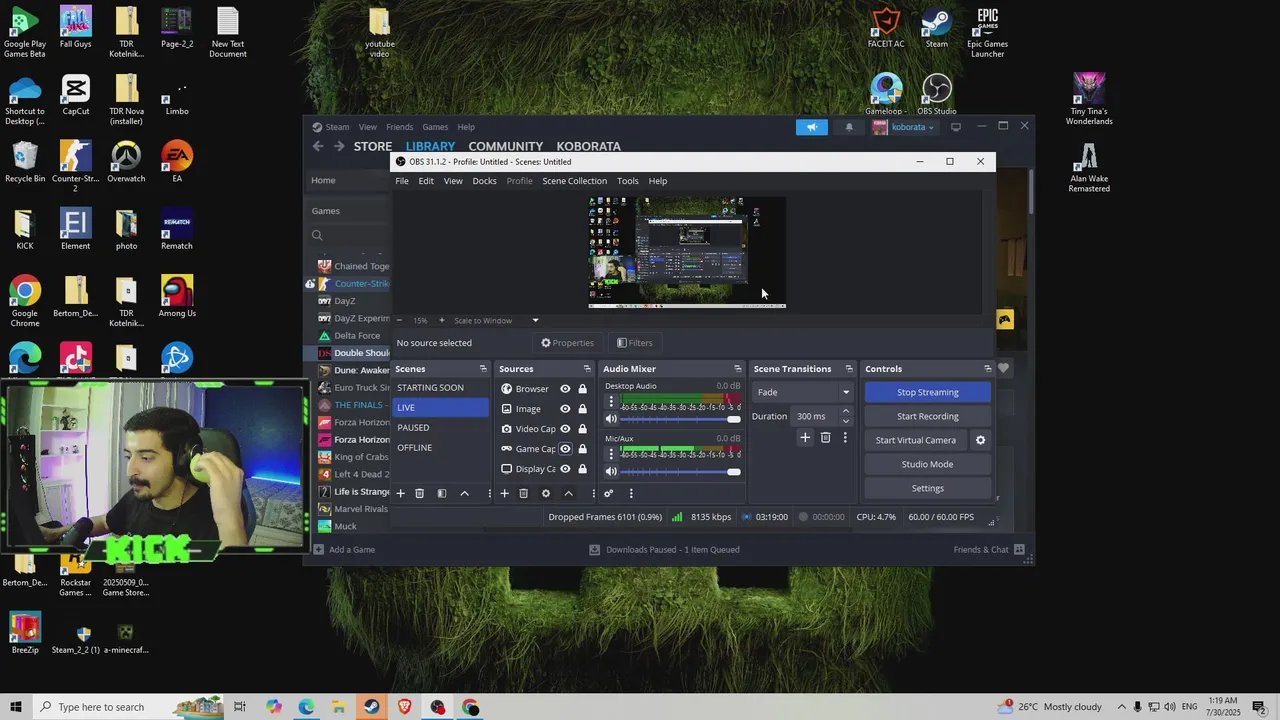Toggle lock on Browser source
Viewport: 1280px width, 720px height.
[582, 389]
